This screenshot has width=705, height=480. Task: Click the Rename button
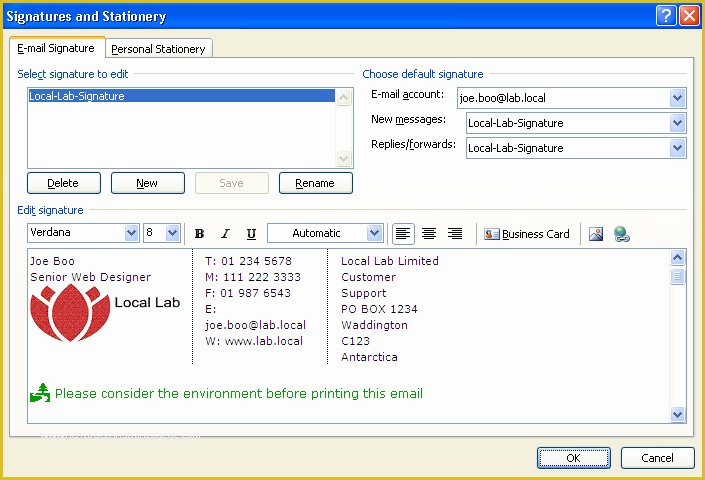click(316, 183)
